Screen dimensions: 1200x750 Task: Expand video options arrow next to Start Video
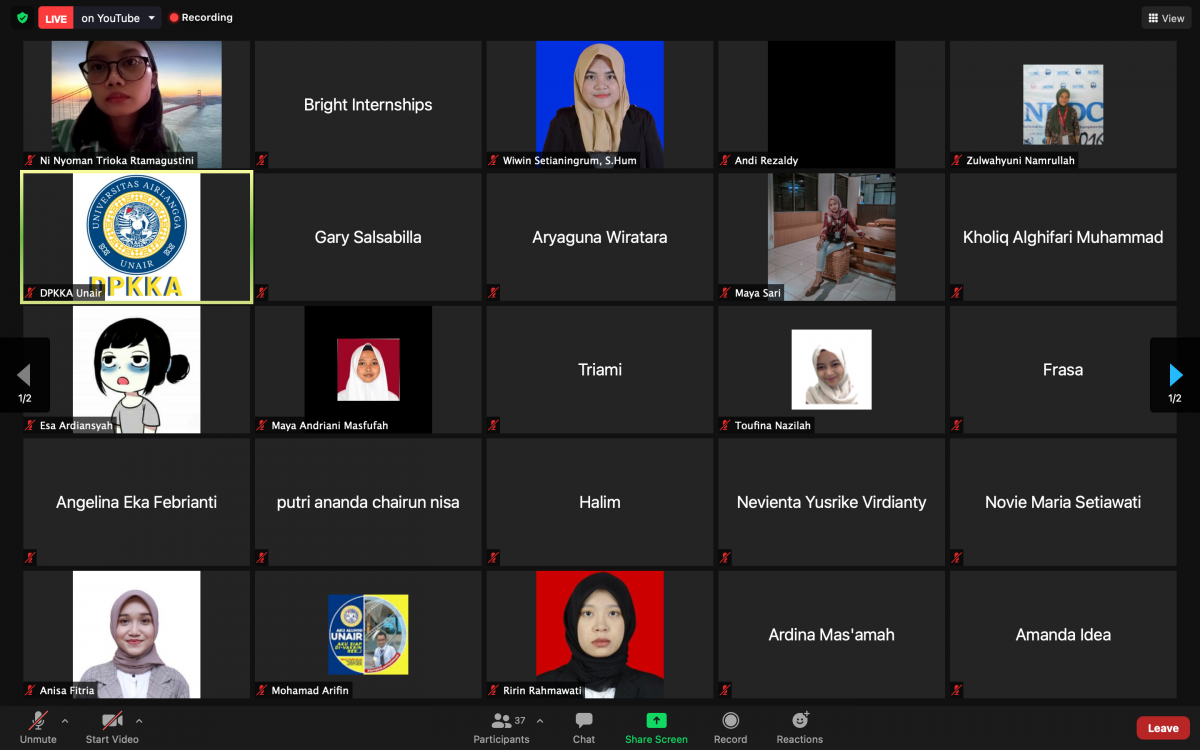coord(139,720)
